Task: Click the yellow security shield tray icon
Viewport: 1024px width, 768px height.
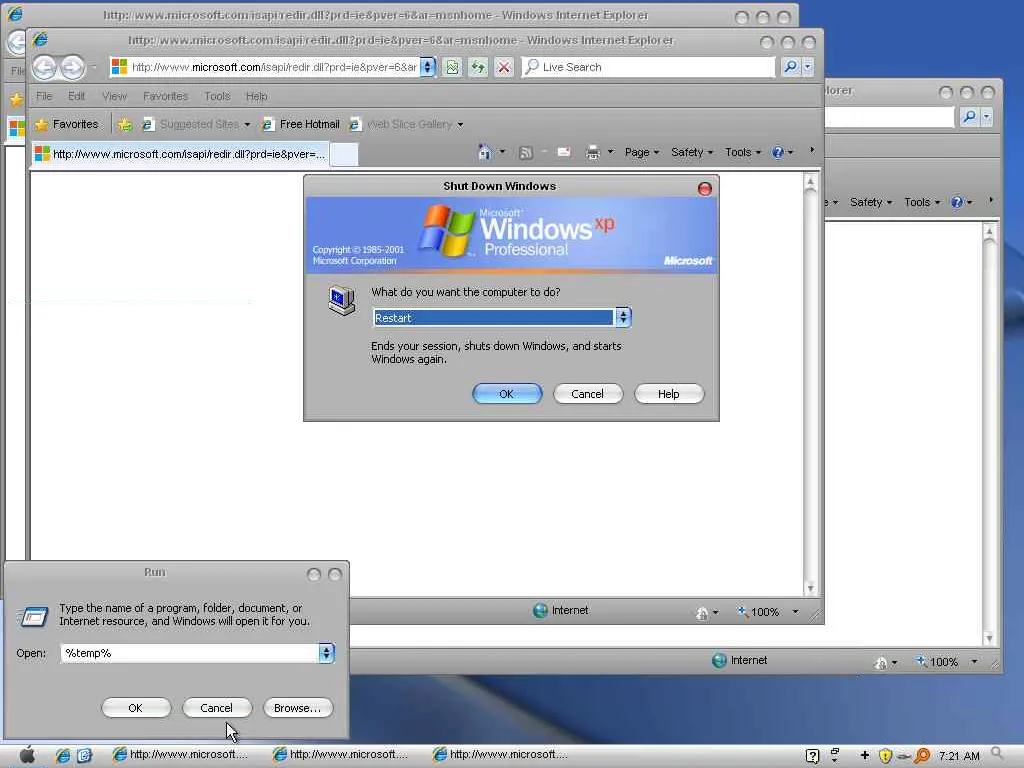Action: tap(885, 756)
